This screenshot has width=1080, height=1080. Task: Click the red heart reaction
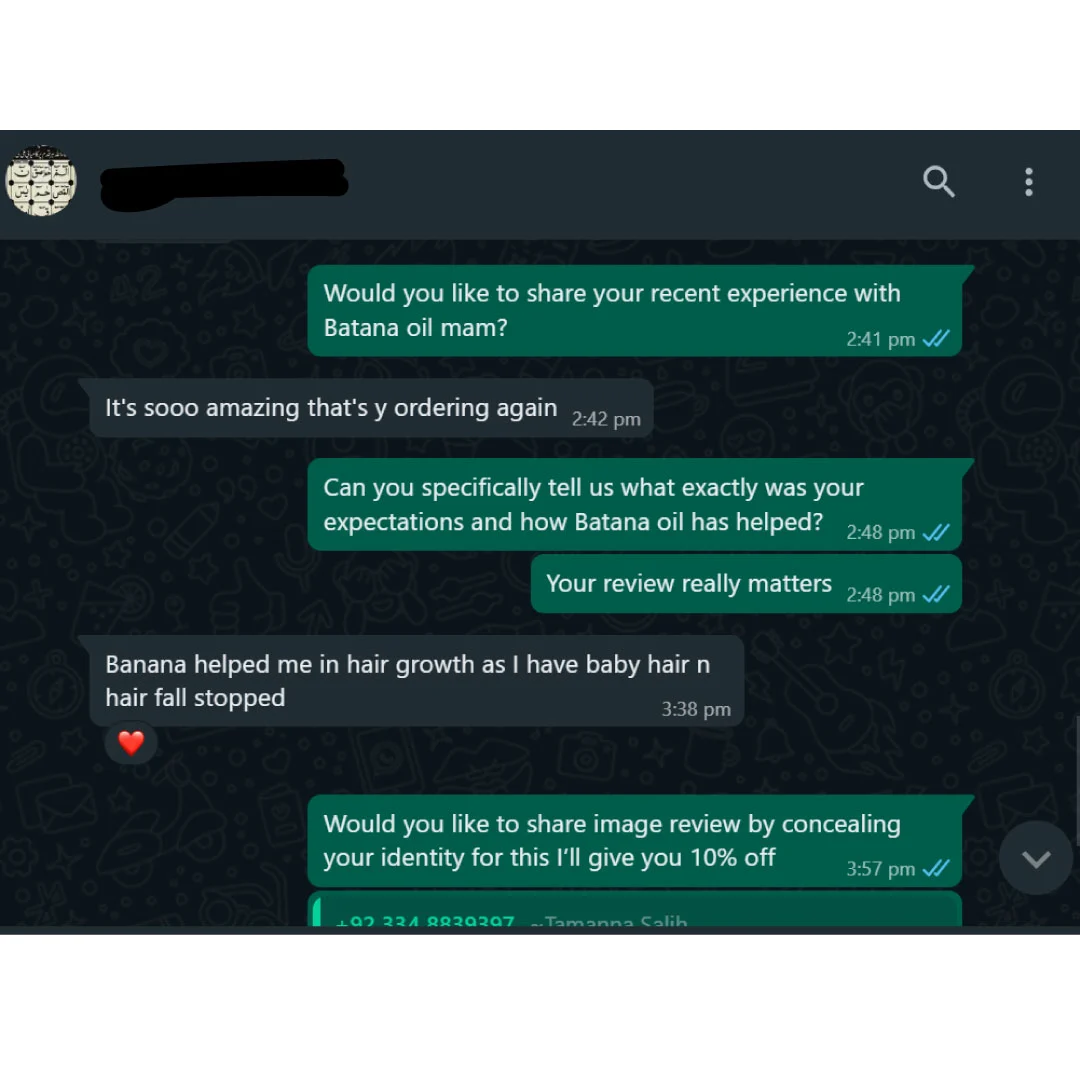pos(131,742)
